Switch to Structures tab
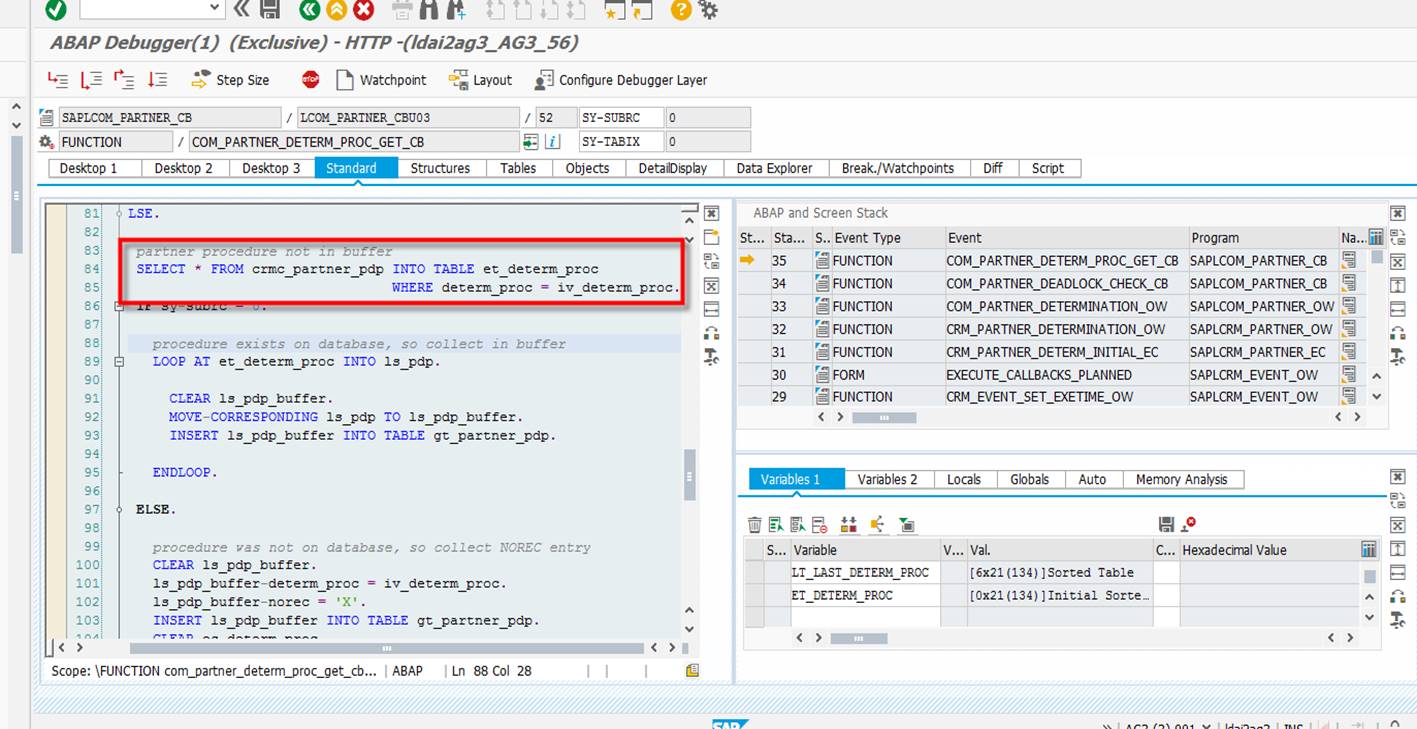This screenshot has width=1417, height=729. pyautogui.click(x=440, y=168)
